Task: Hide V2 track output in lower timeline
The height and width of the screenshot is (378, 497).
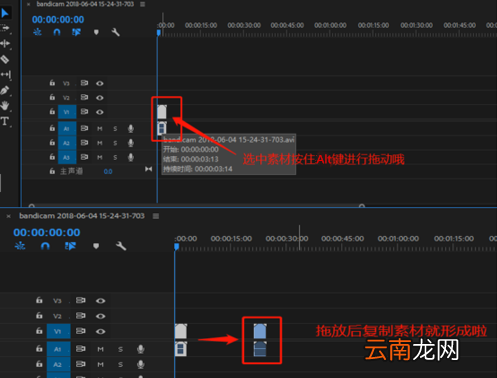Action: tap(100, 316)
